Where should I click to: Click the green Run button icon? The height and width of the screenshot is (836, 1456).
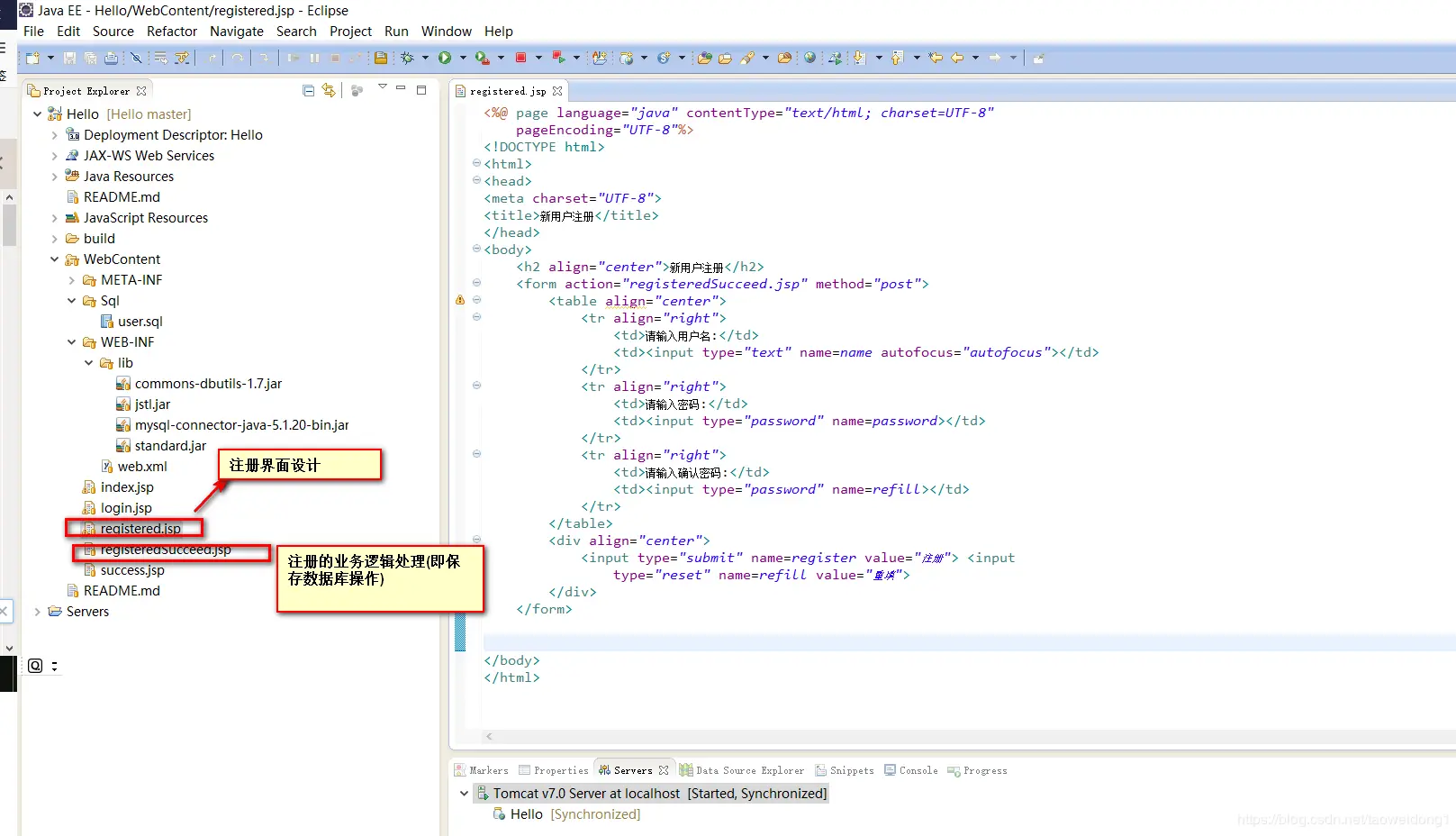(x=445, y=58)
